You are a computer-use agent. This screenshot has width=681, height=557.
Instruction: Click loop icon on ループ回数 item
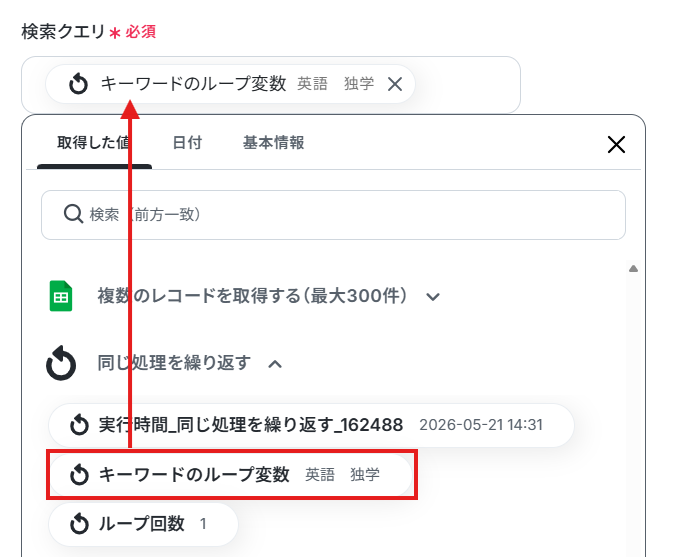[x=79, y=524]
